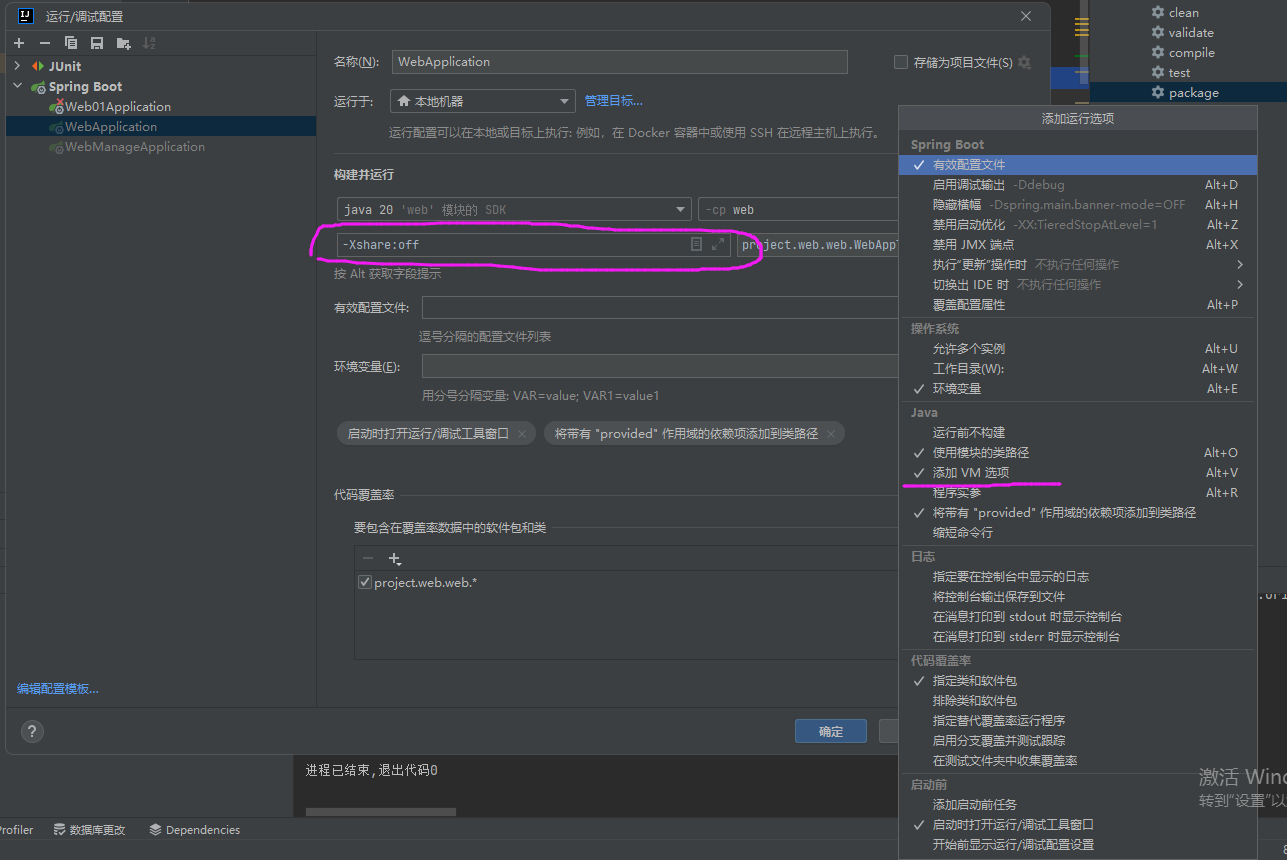Add class or package to coverage list
Screen dimensions: 1287x860
[x=395, y=559]
